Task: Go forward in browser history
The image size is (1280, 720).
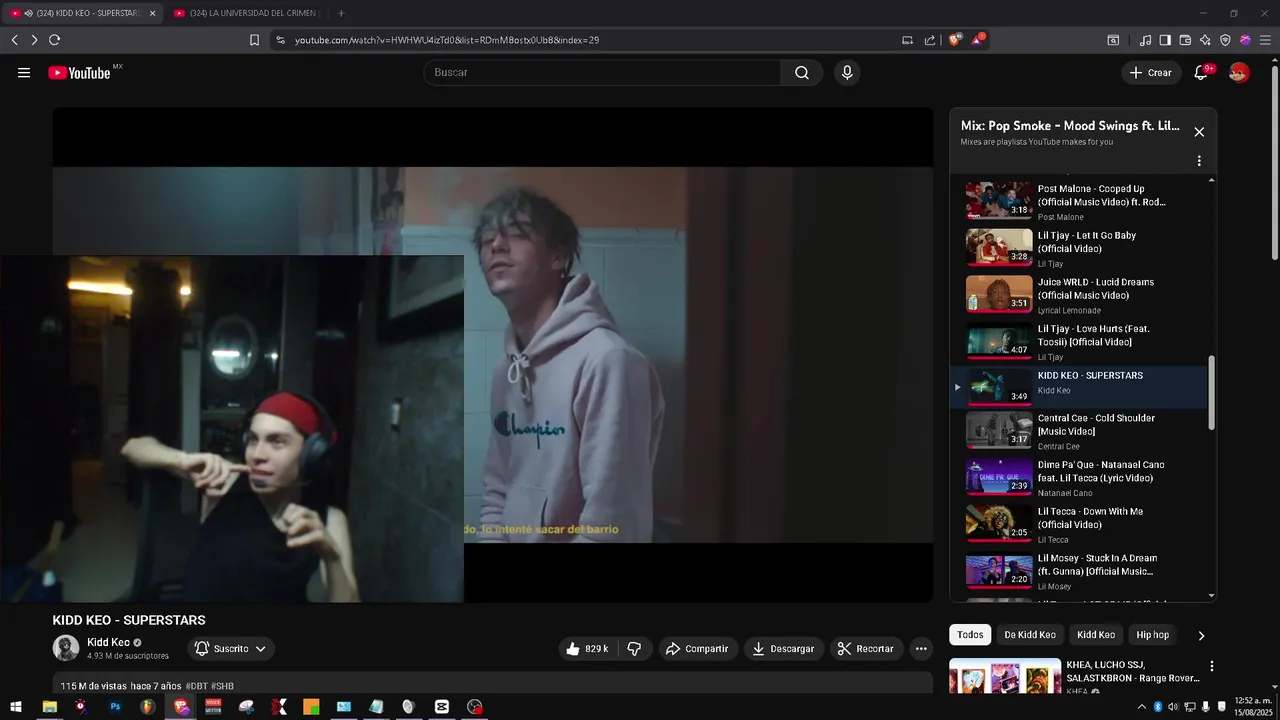Action: [x=34, y=40]
